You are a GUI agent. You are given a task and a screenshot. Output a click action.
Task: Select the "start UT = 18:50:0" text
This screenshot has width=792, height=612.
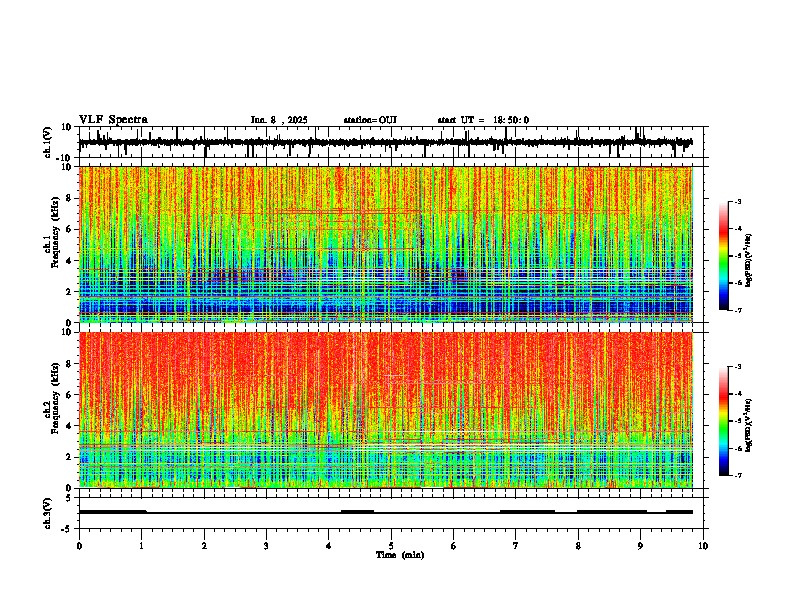(483, 120)
